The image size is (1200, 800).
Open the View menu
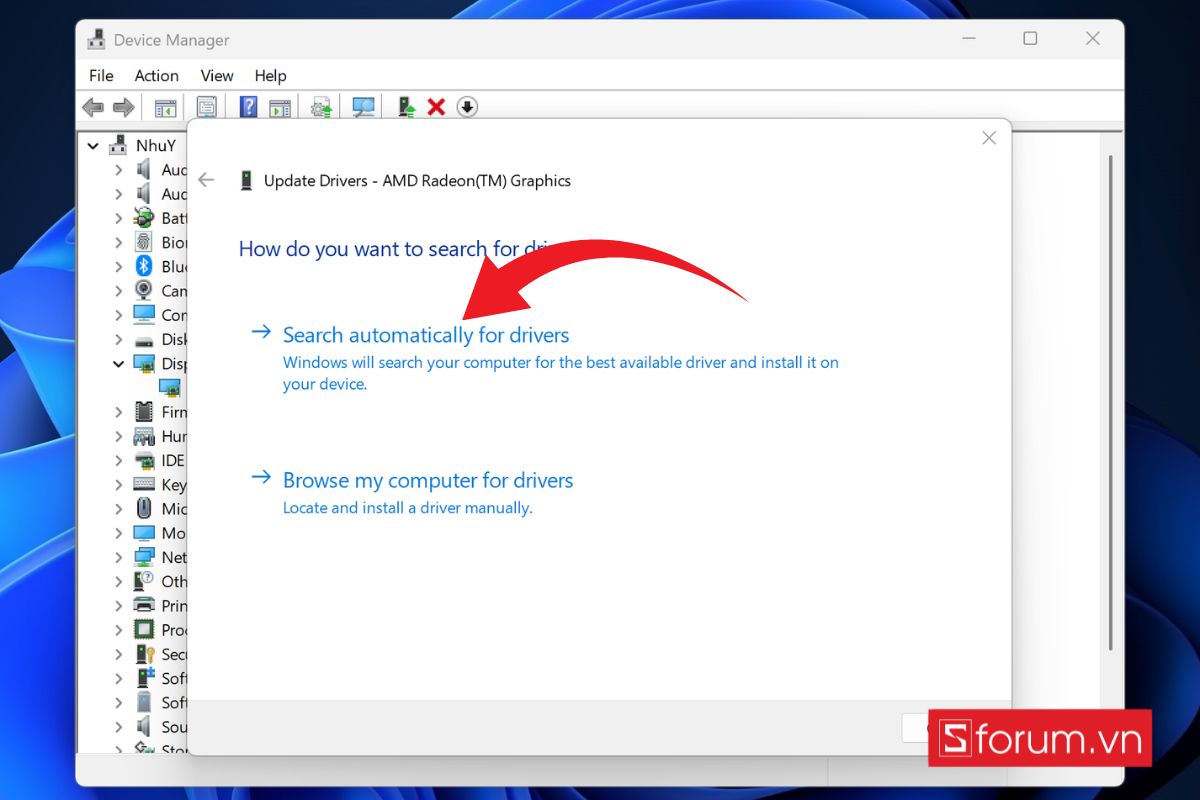pos(217,75)
